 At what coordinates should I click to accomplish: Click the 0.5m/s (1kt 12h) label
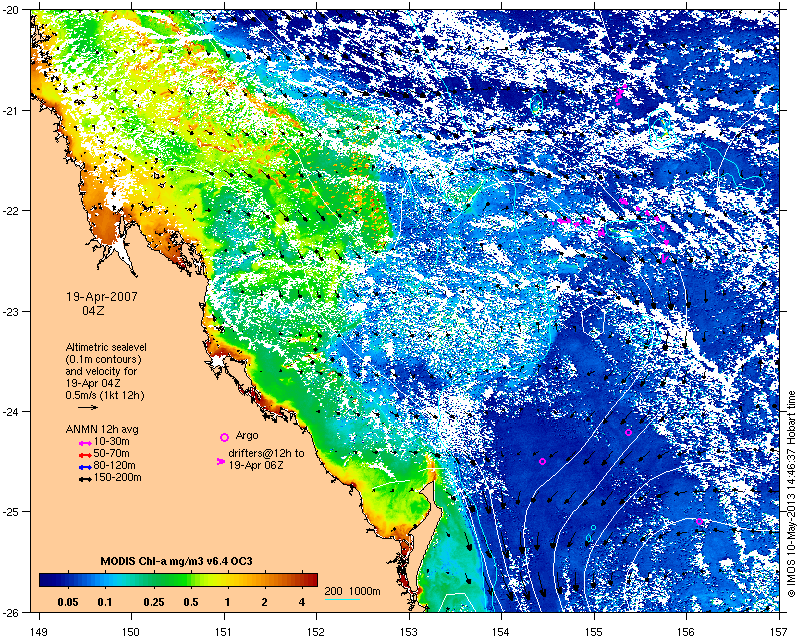105,395
